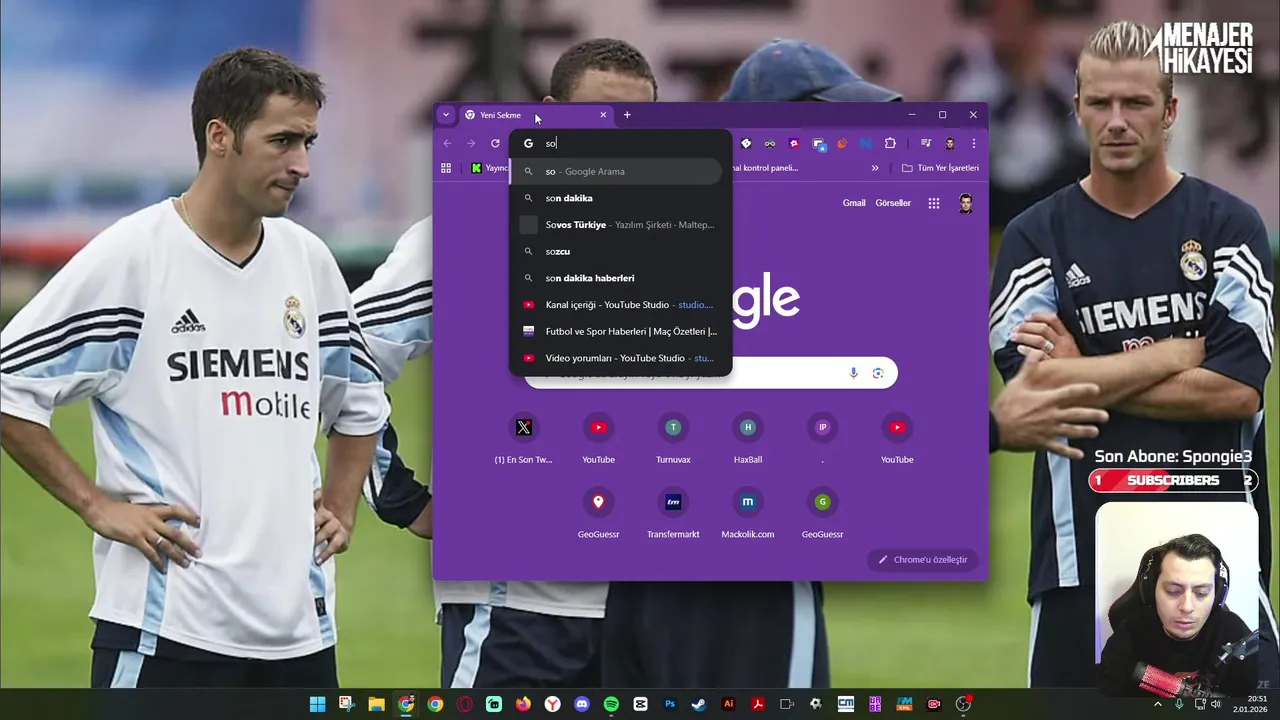Screen dimensions: 1280x720
Task: Open the GeoGuessr tile with red pin
Action: [x=598, y=512]
